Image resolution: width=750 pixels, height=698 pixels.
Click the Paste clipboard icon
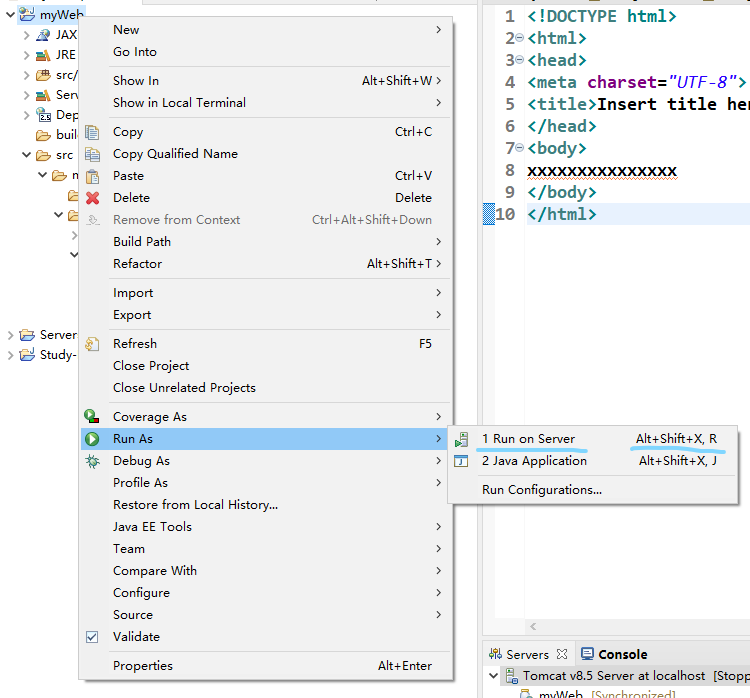click(92, 176)
